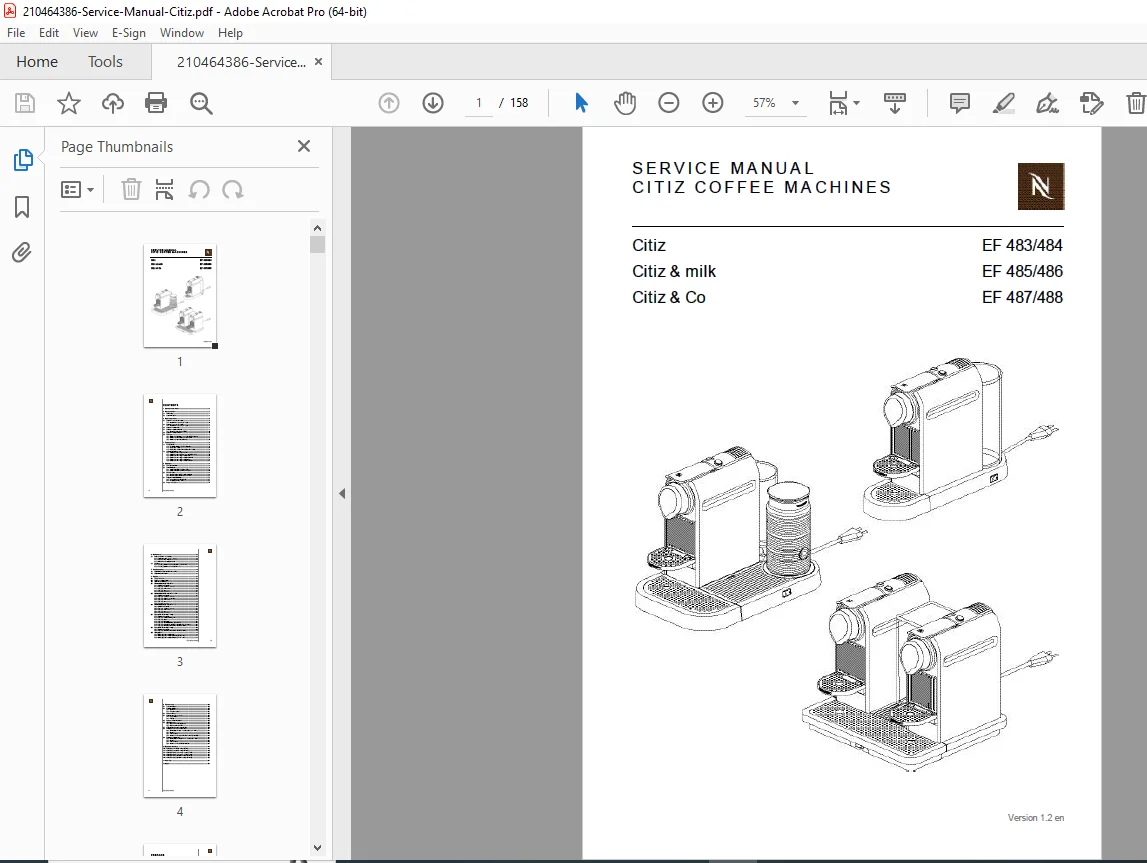This screenshot has height=863, width=1147.
Task: Close the 210464386-Service document tab
Action: [318, 61]
